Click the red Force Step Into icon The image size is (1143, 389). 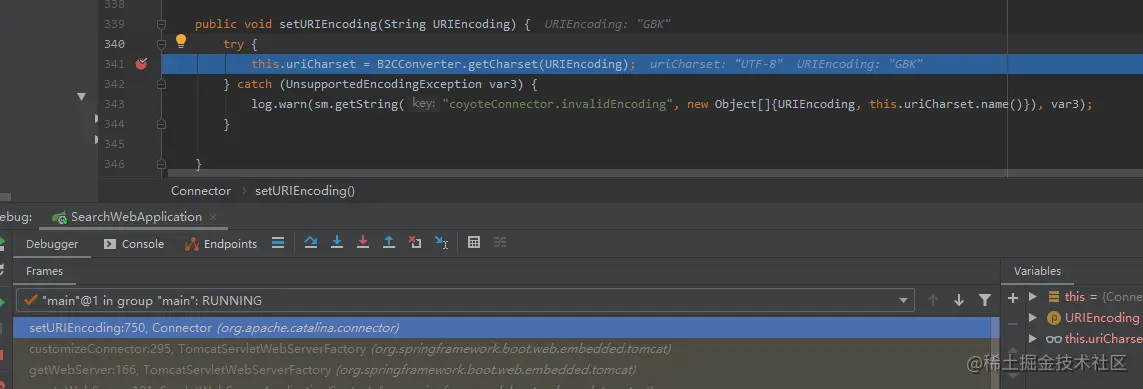[362, 243]
